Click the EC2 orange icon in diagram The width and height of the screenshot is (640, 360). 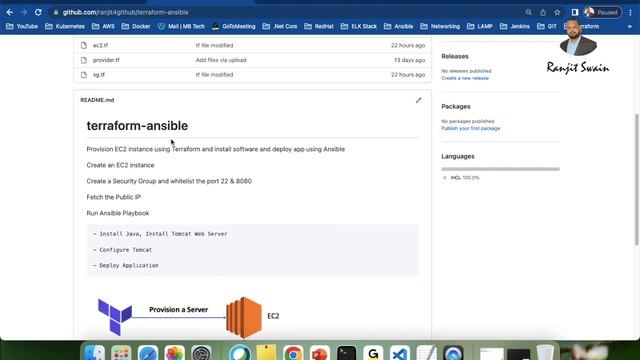(244, 317)
